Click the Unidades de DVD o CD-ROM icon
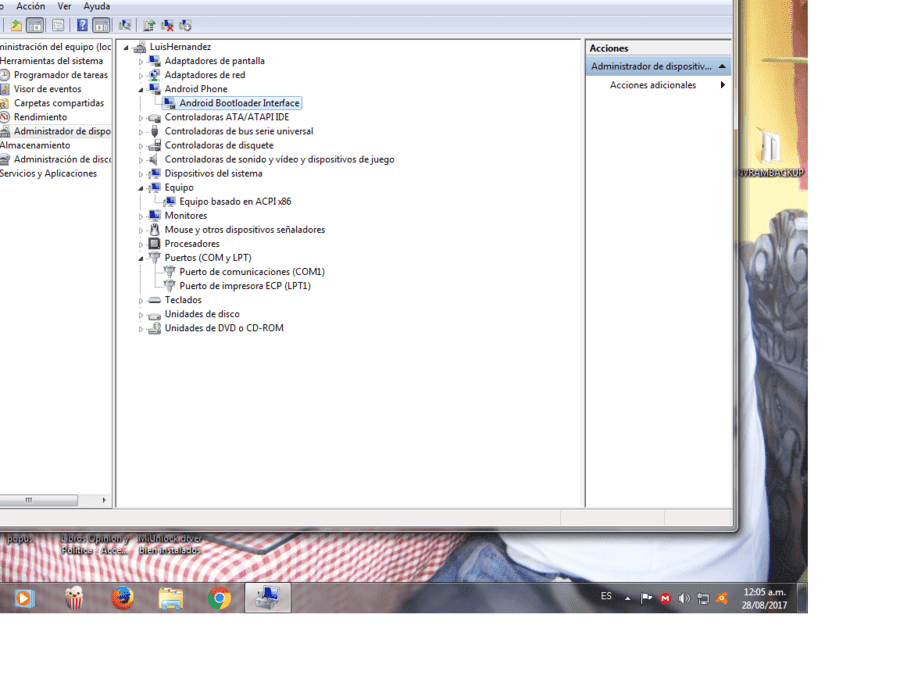This screenshot has width=900, height=675. pos(154,328)
